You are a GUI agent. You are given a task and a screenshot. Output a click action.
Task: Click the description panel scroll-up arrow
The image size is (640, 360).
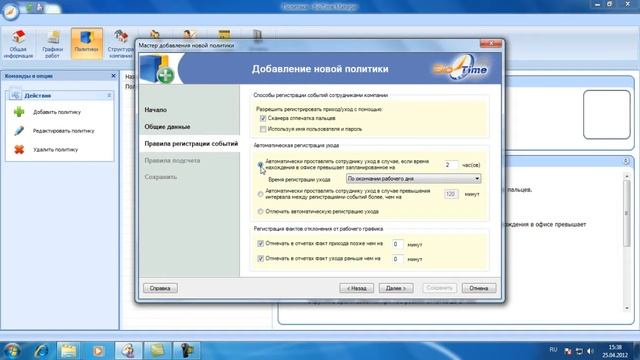pyautogui.click(x=627, y=176)
